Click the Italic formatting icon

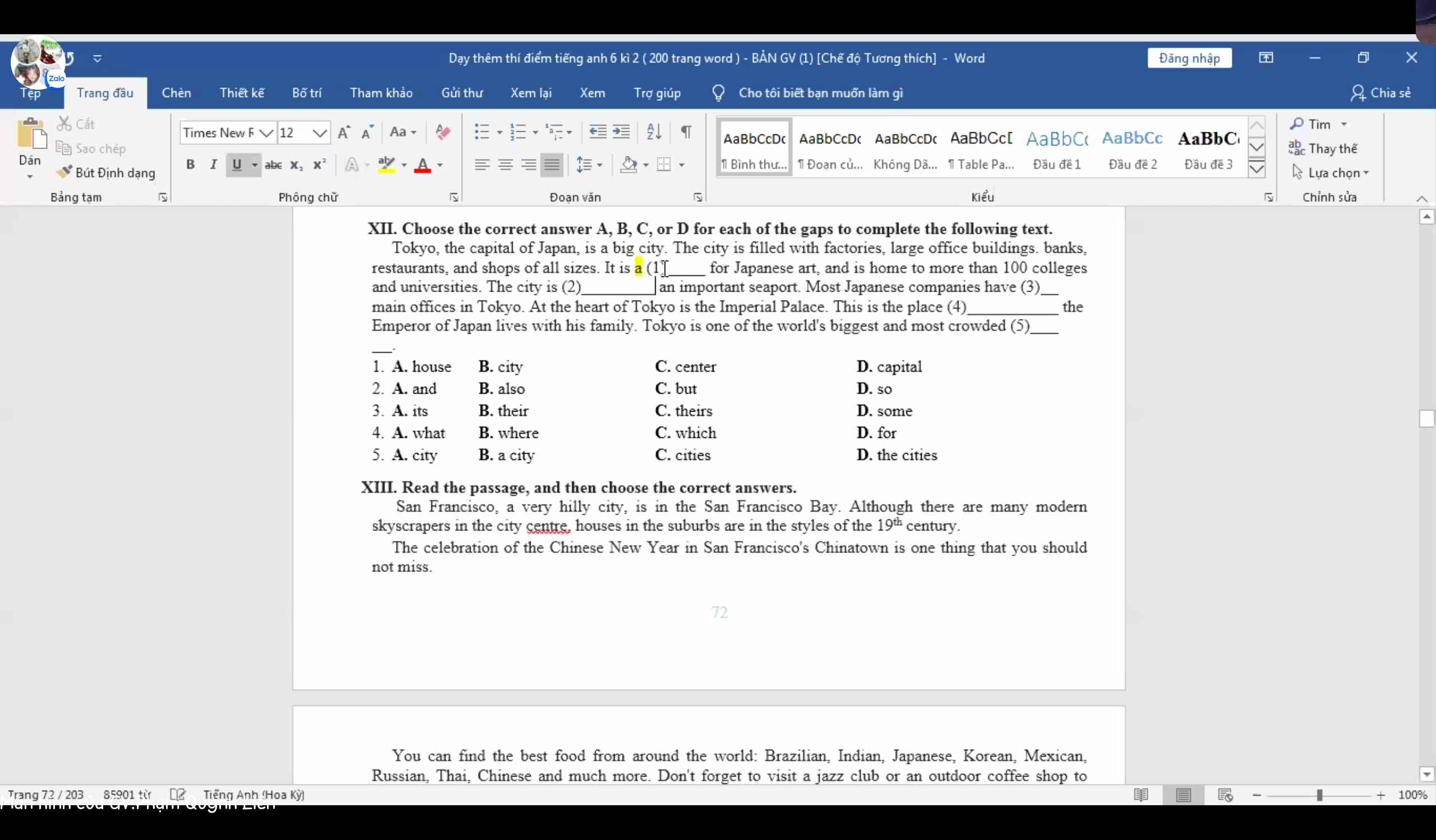212,164
